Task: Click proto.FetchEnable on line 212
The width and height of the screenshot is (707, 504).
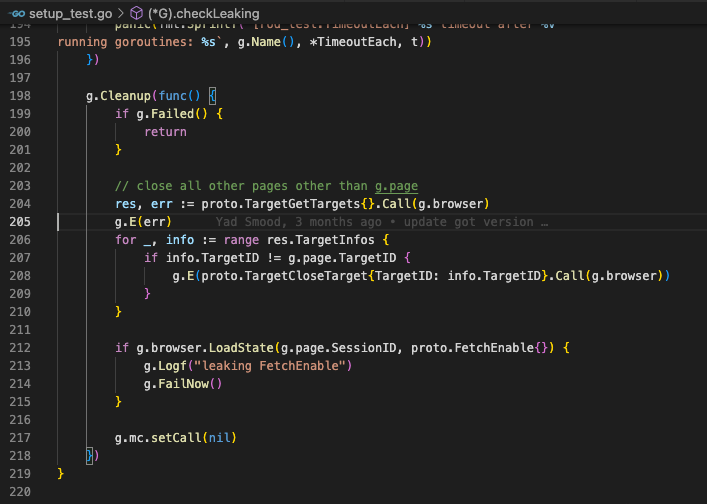Action: click(472, 348)
